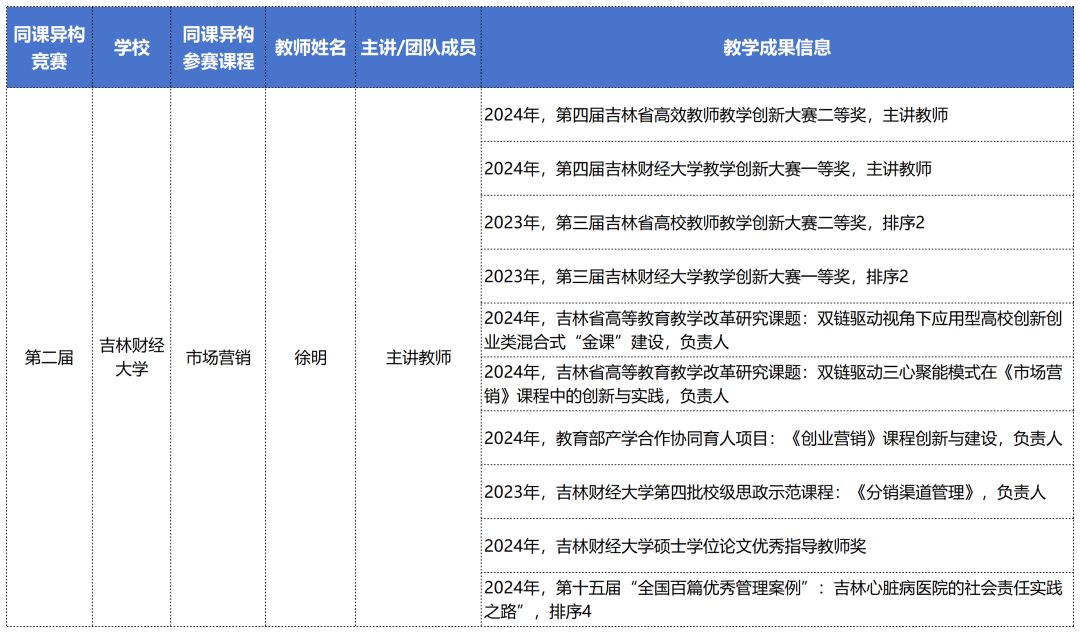The width and height of the screenshot is (1080, 633).
Task: Click the 《分销渠道管理》思政示范课程 row
Action: pos(777,492)
